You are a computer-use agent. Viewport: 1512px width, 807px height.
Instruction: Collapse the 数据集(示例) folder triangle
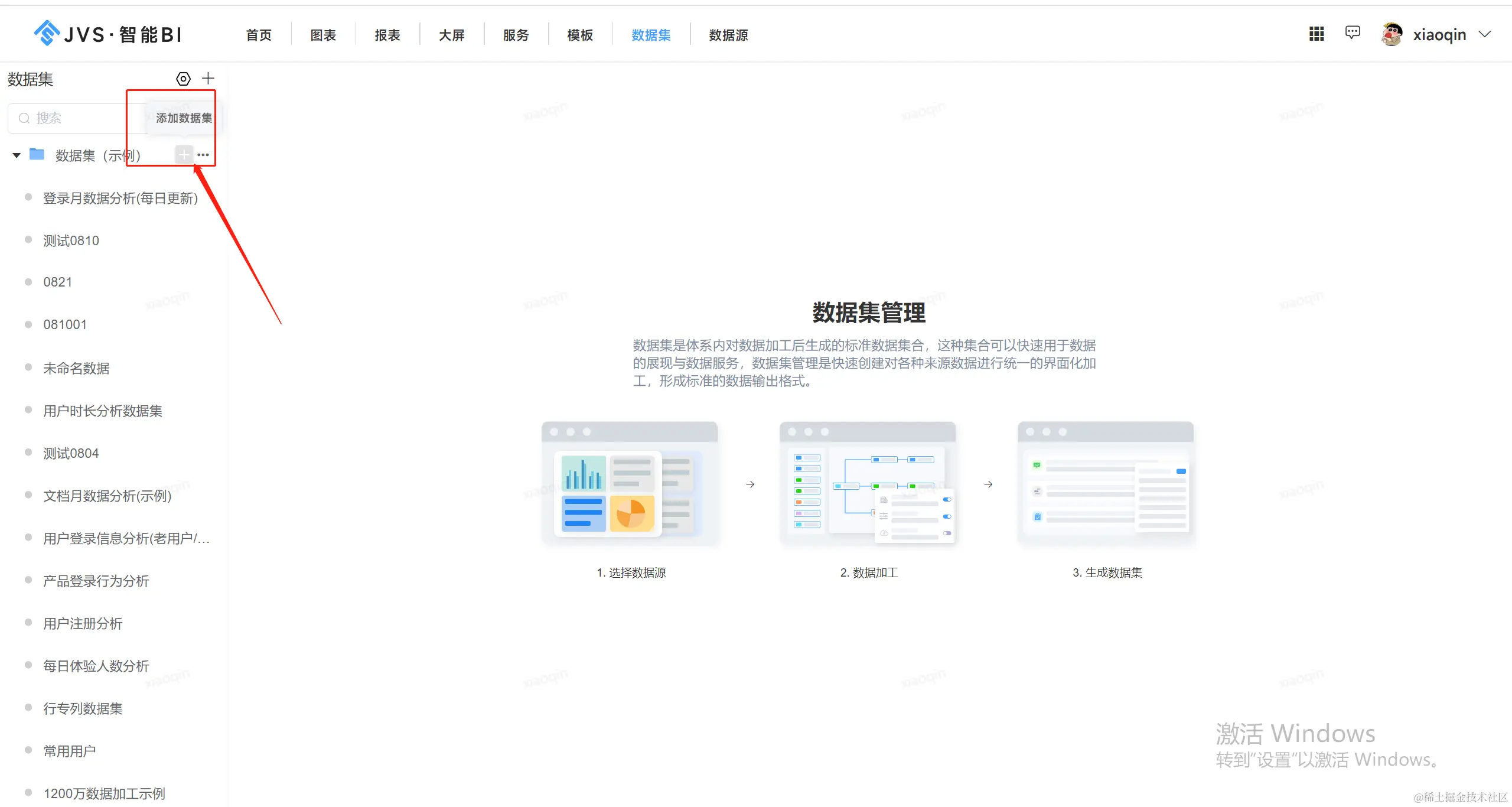(17, 155)
